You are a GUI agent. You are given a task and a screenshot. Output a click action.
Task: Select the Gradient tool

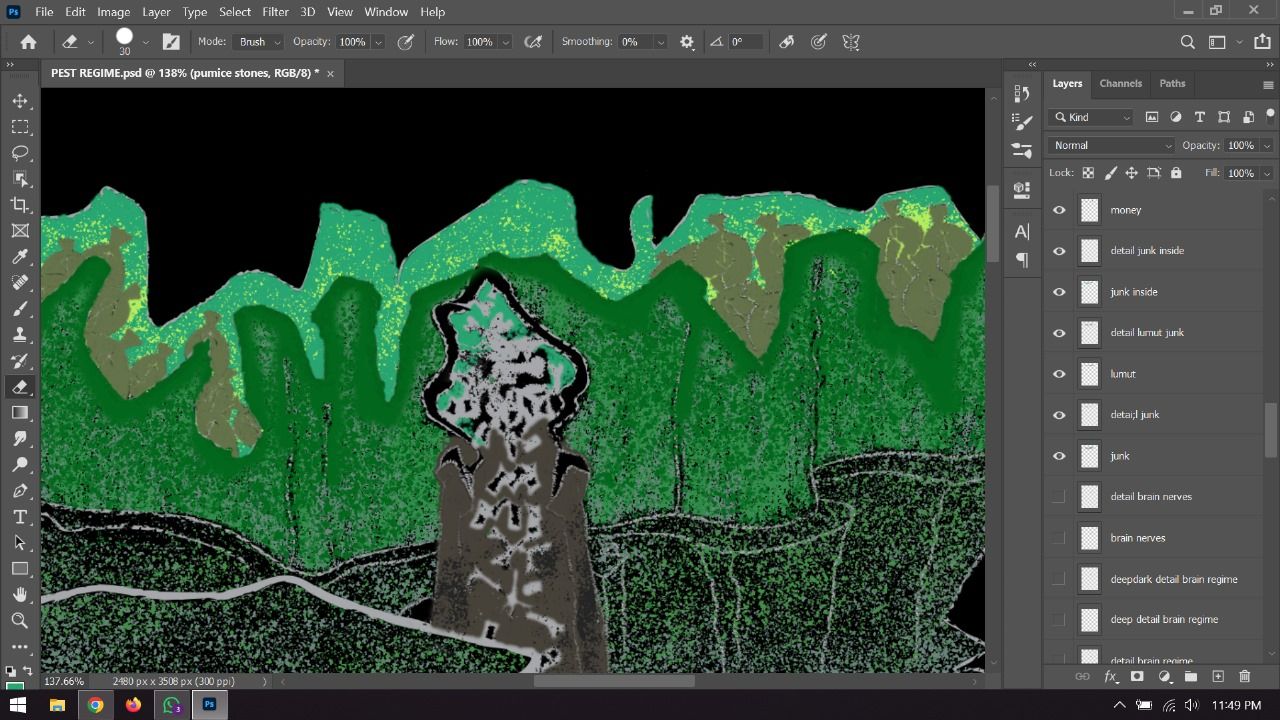click(x=20, y=413)
